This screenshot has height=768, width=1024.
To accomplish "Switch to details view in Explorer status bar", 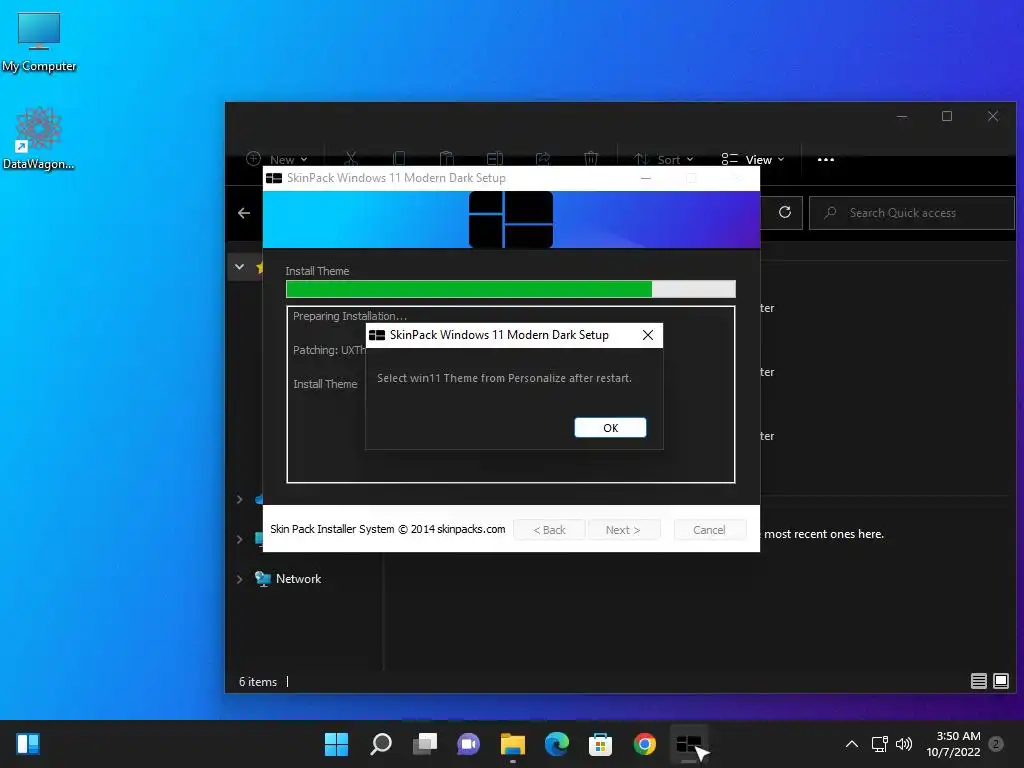I will (978, 681).
